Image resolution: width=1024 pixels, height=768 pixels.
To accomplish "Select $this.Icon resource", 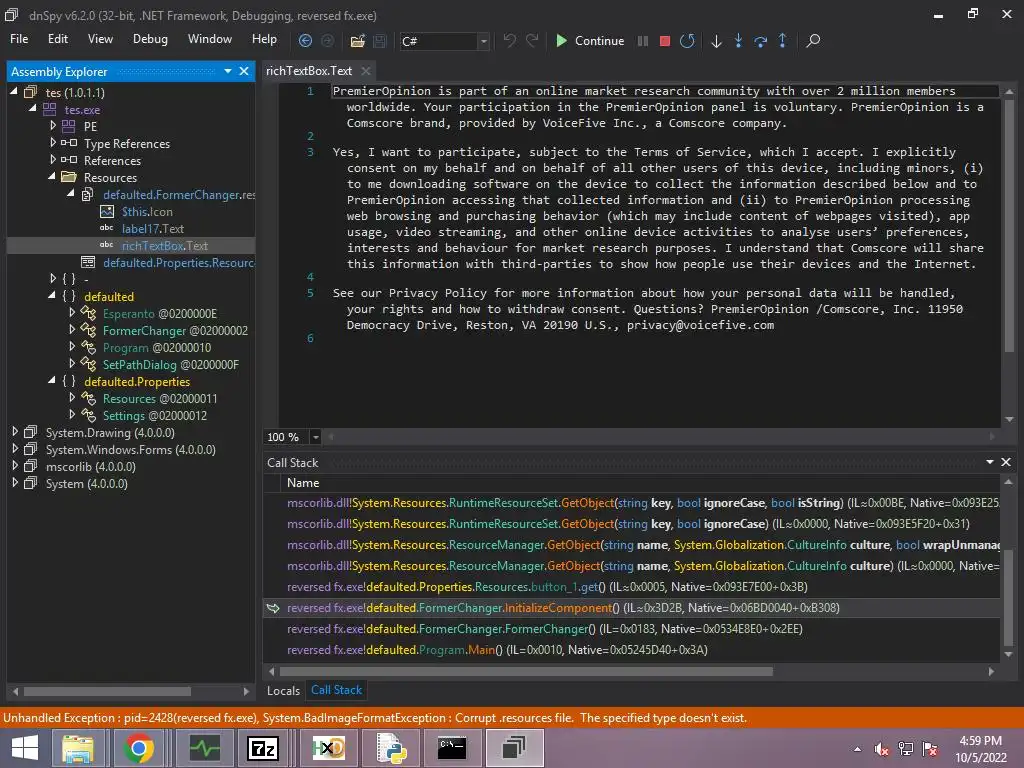I will click(147, 212).
